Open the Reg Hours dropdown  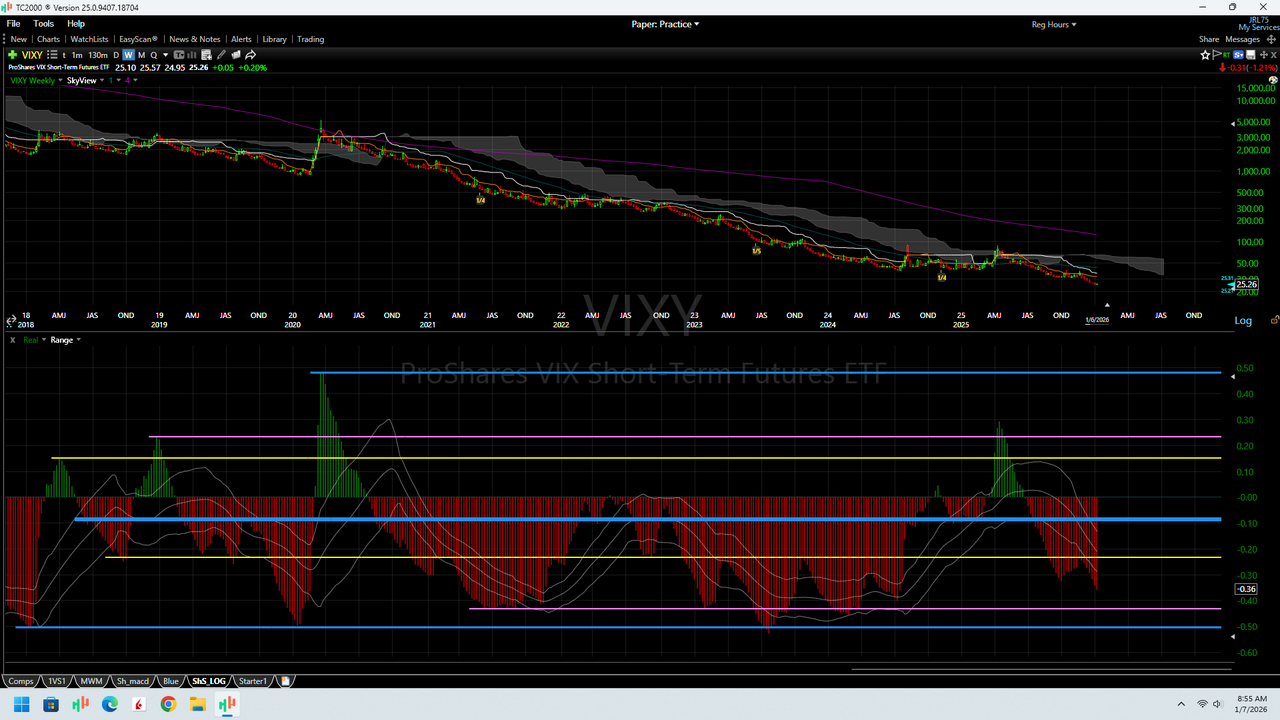tap(1054, 24)
